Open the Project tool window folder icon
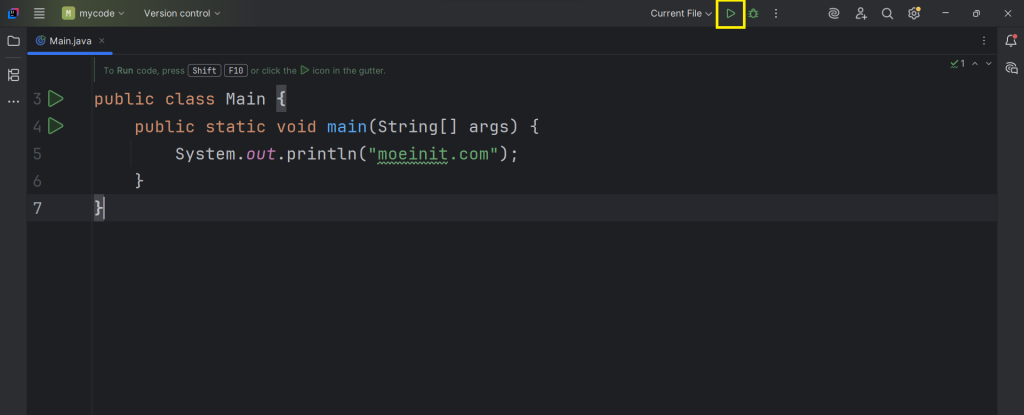The image size is (1024, 415). tap(13, 41)
